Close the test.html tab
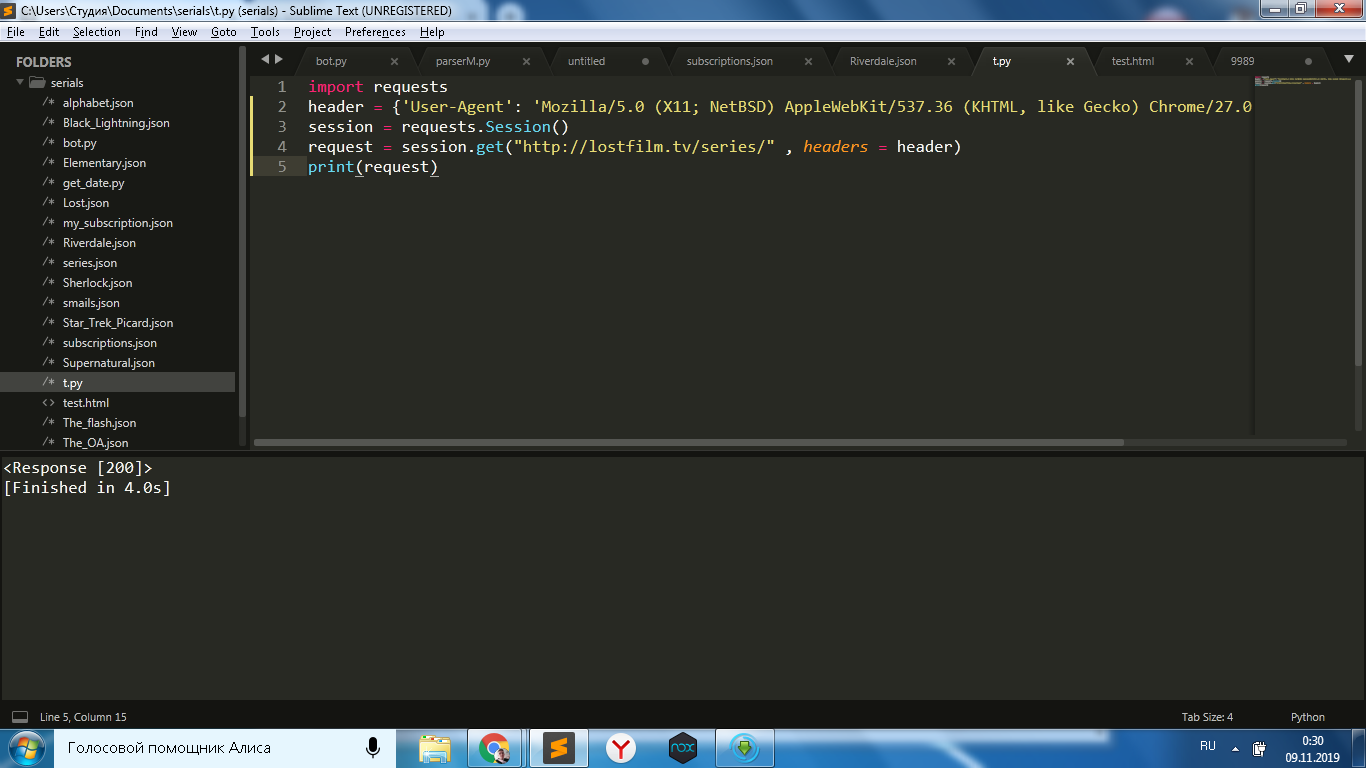This screenshot has width=1366, height=768. (x=1189, y=61)
